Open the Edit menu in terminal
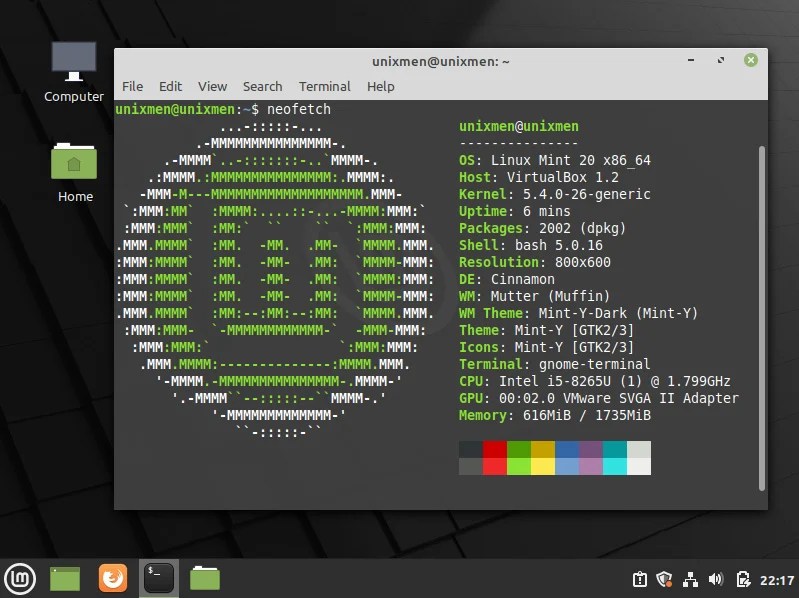 point(170,87)
